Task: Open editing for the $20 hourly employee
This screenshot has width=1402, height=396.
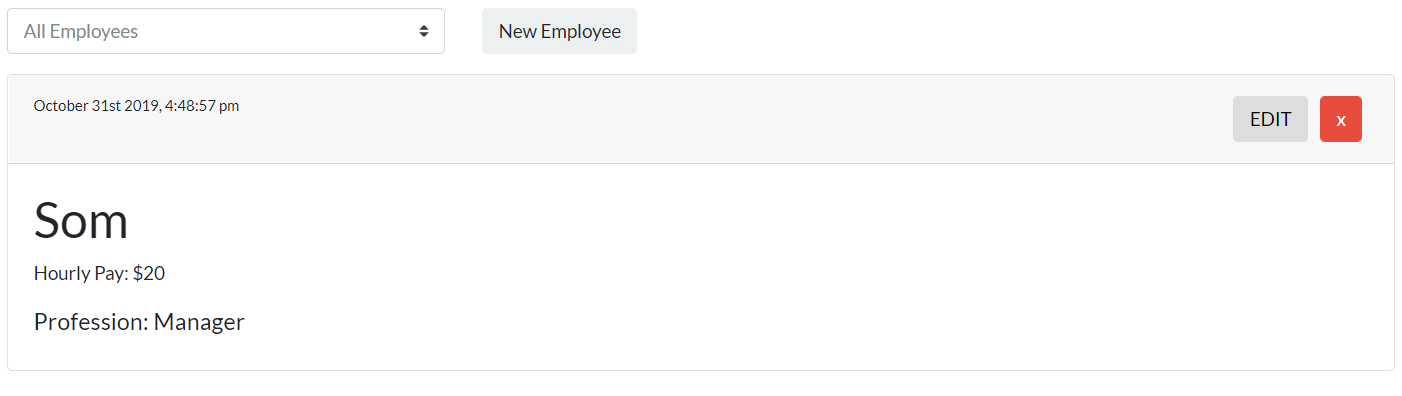Action: pos(1270,119)
